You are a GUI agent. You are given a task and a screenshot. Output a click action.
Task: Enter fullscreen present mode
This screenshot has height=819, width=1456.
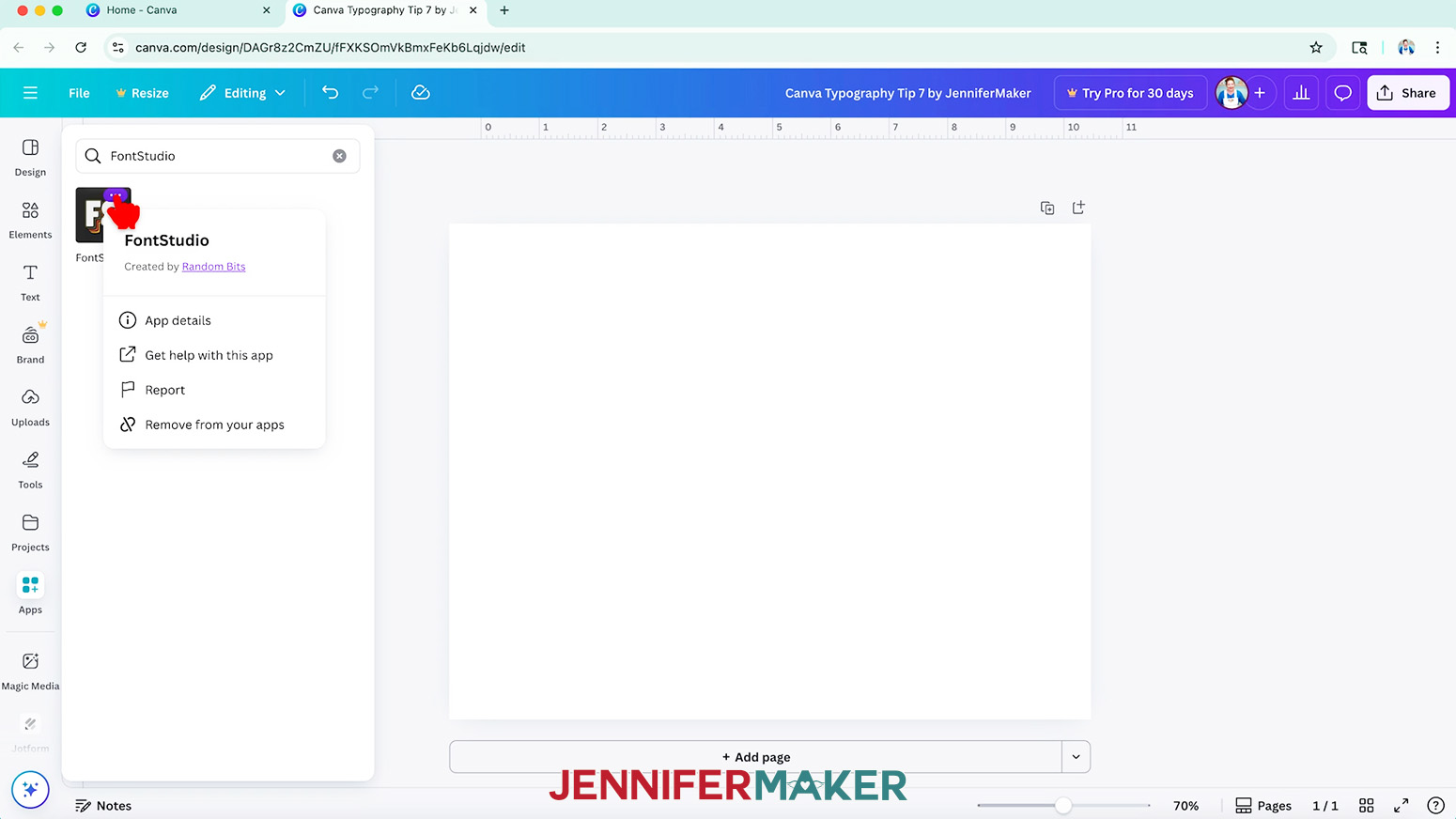(x=1401, y=806)
